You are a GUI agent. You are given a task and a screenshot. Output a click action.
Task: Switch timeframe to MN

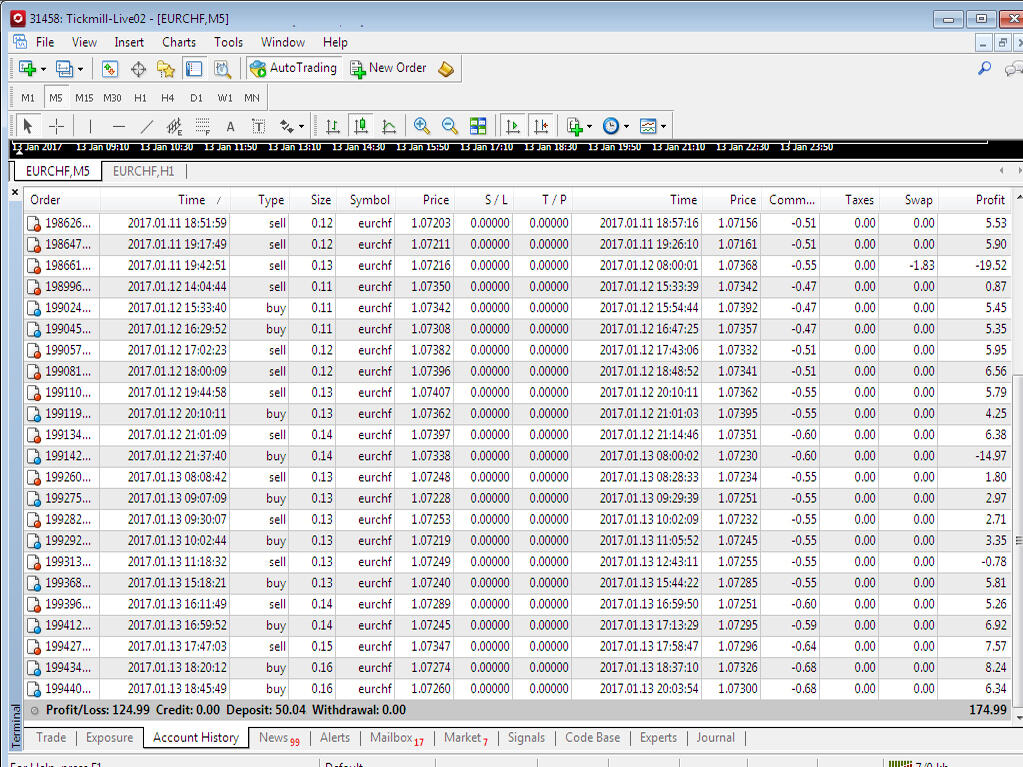252,98
